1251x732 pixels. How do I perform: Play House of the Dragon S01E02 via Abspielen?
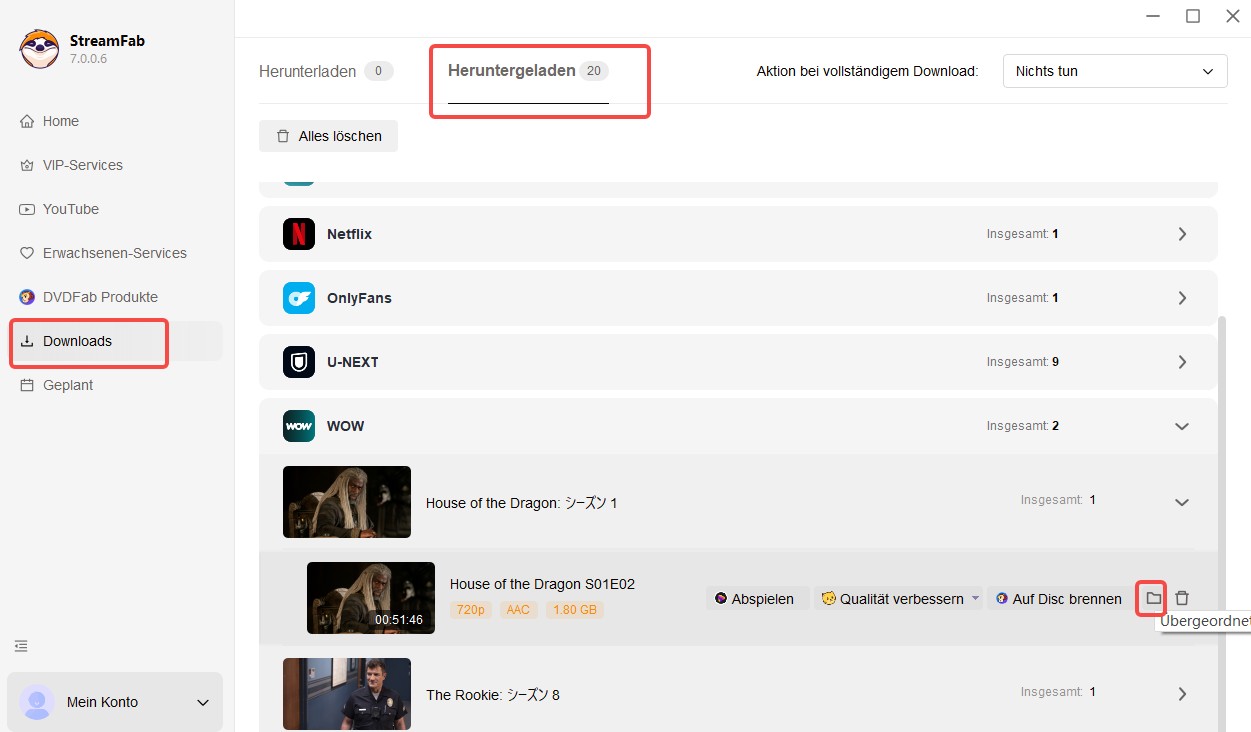pyautogui.click(x=757, y=598)
